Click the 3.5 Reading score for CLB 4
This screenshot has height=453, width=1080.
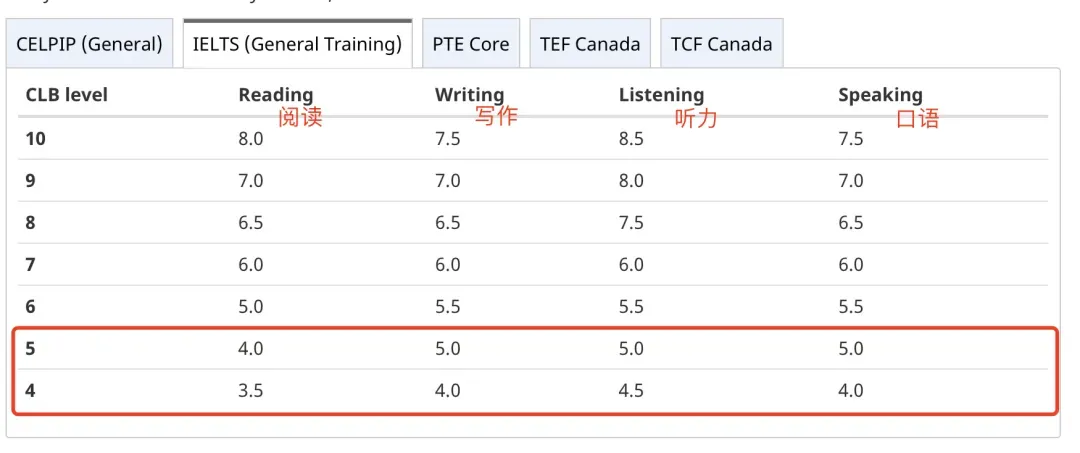251,390
